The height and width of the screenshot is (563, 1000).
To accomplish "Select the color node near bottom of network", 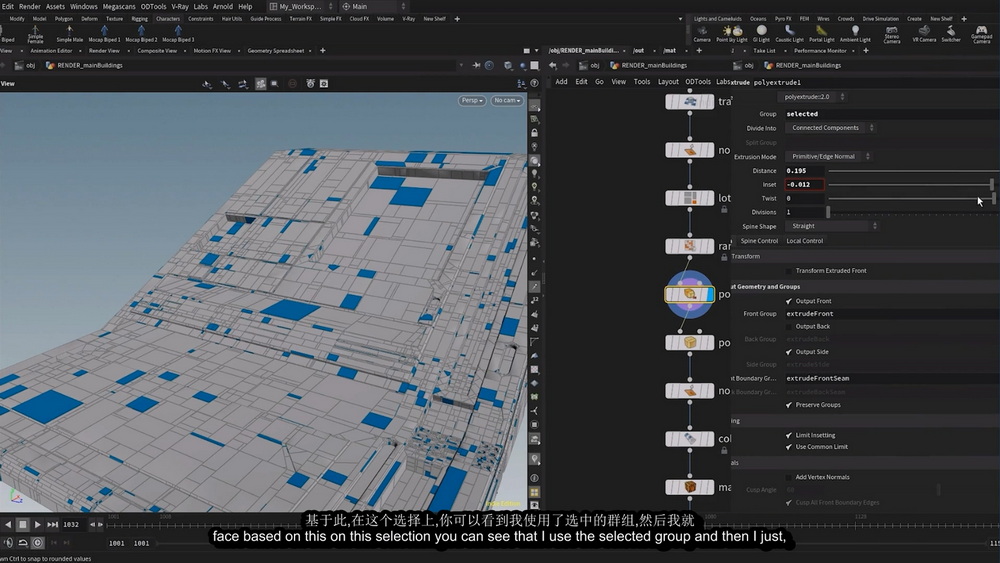I will pos(689,439).
